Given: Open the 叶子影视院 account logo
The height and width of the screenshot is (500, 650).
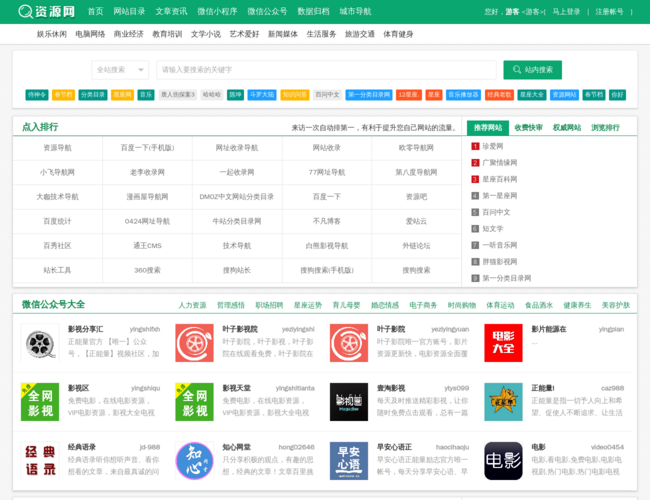Looking at the screenshot, I should 194,343.
